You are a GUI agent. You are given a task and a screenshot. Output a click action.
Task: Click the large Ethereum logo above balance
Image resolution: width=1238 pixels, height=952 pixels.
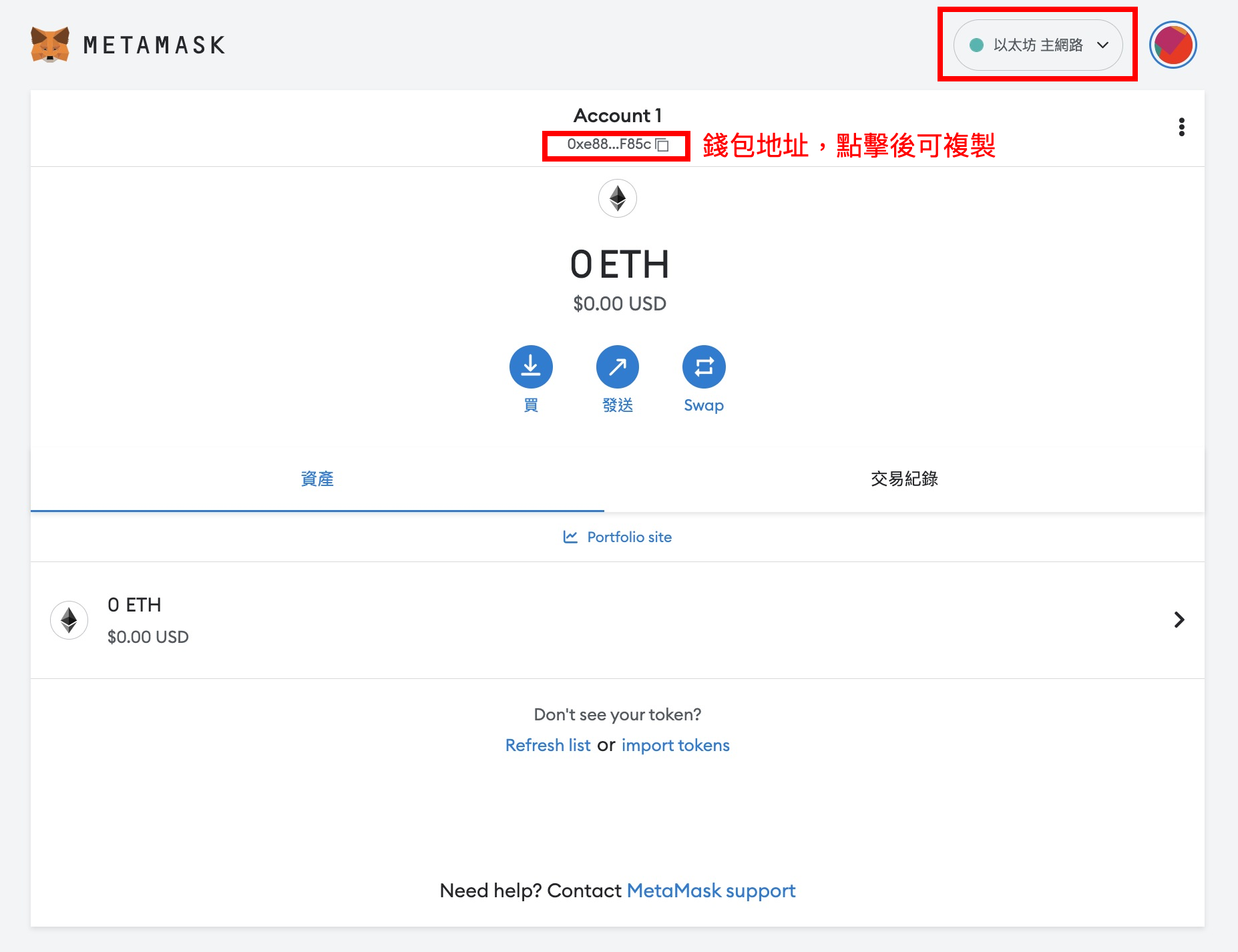(x=618, y=198)
